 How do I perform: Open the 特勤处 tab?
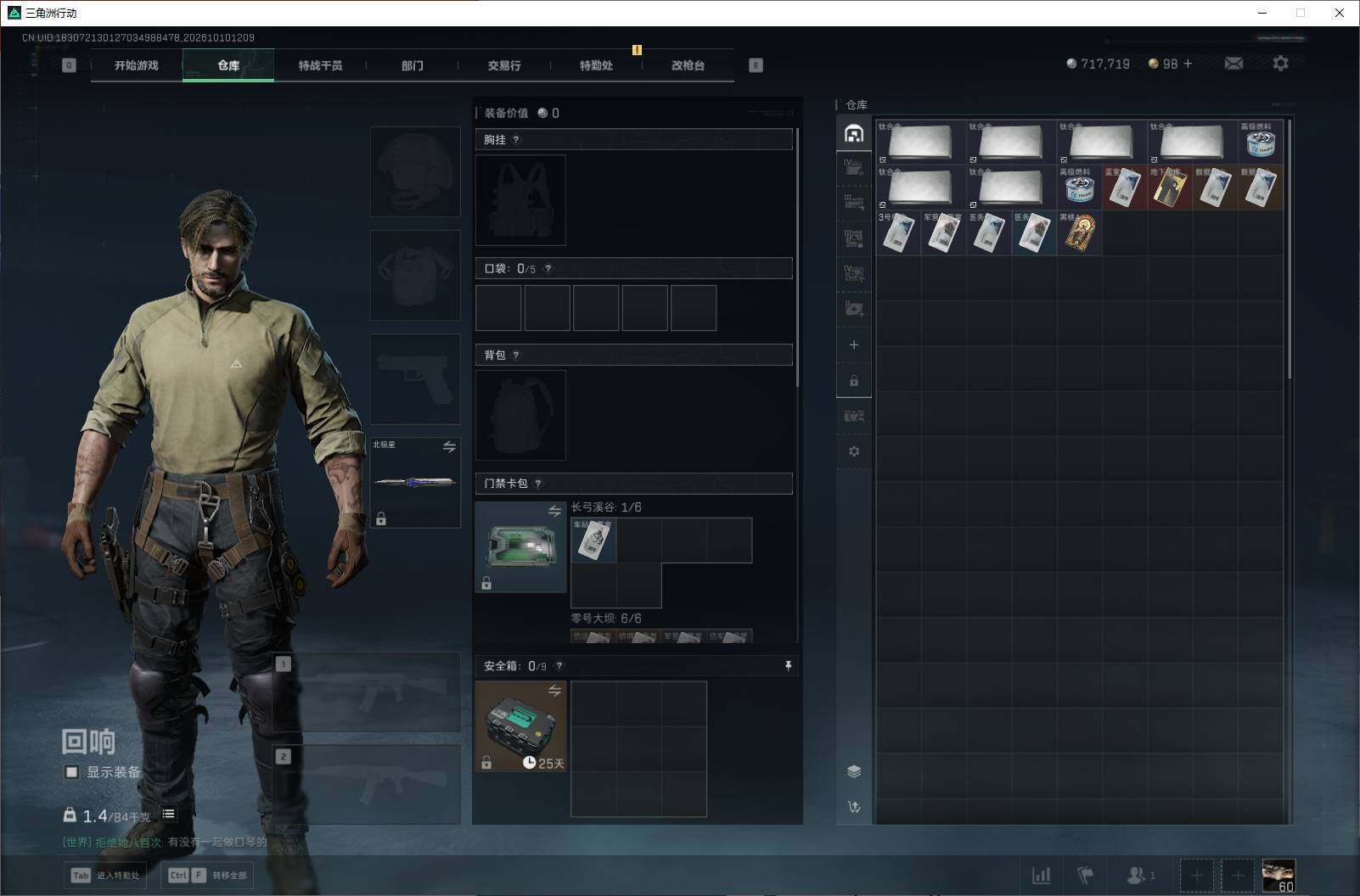(596, 65)
